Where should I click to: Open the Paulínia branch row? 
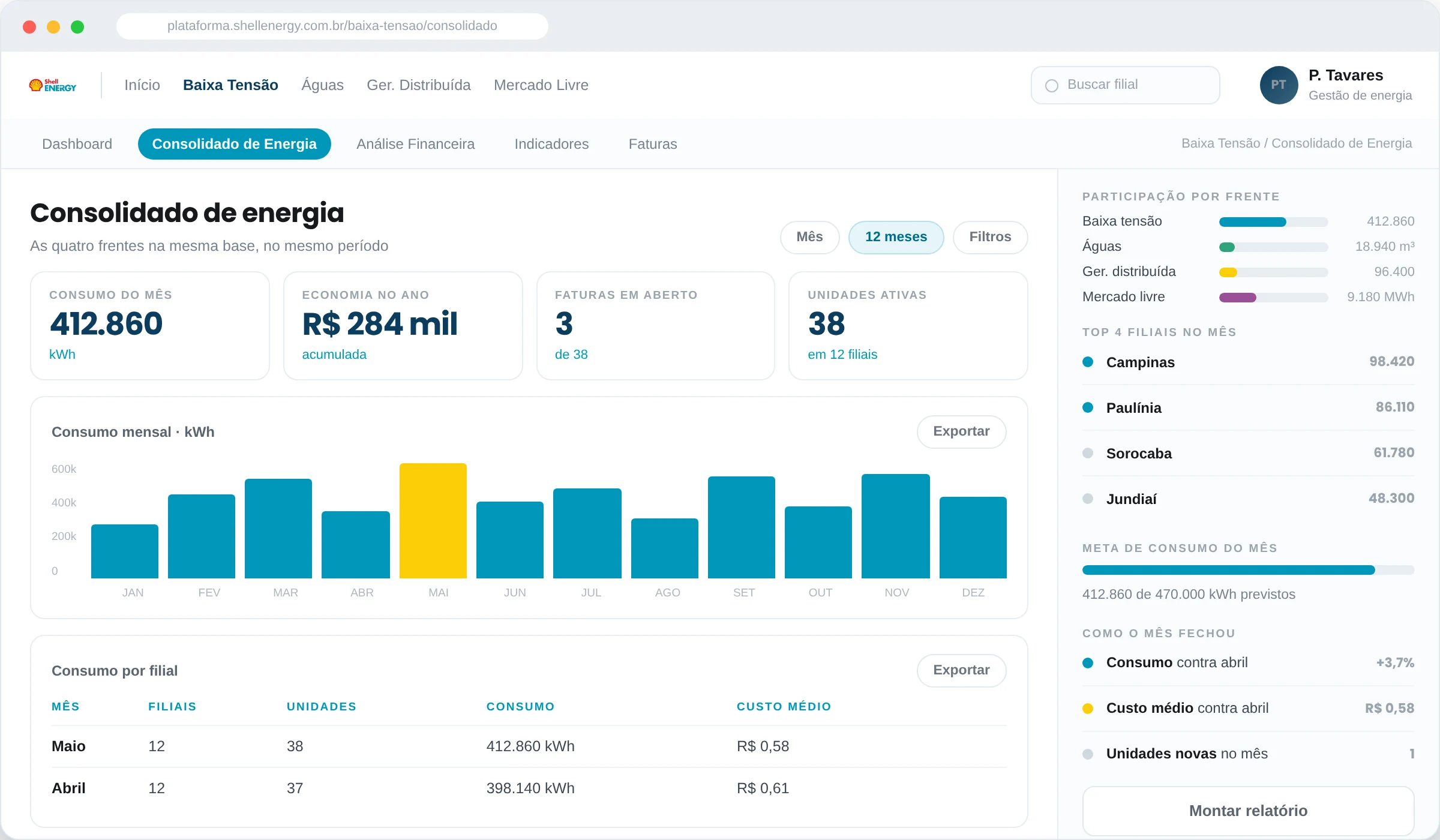(x=1248, y=408)
